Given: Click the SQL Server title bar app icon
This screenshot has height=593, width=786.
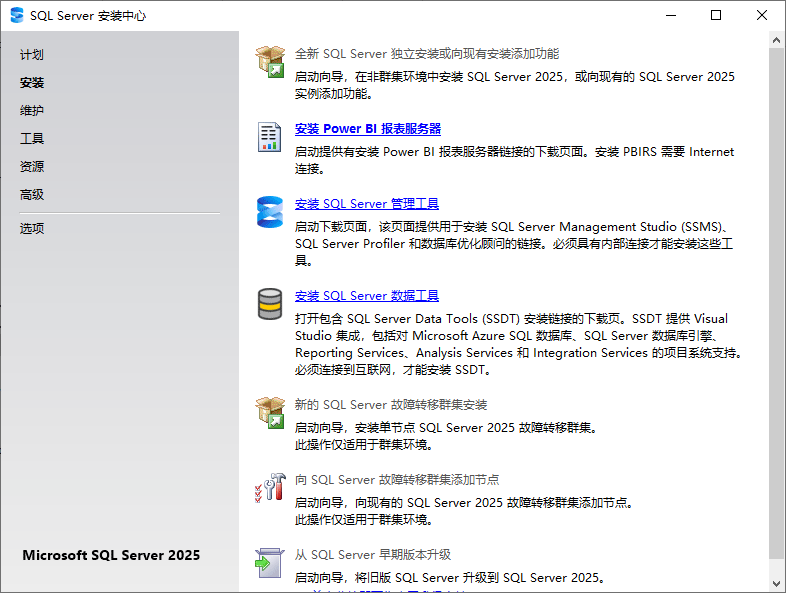Looking at the screenshot, I should [17, 15].
